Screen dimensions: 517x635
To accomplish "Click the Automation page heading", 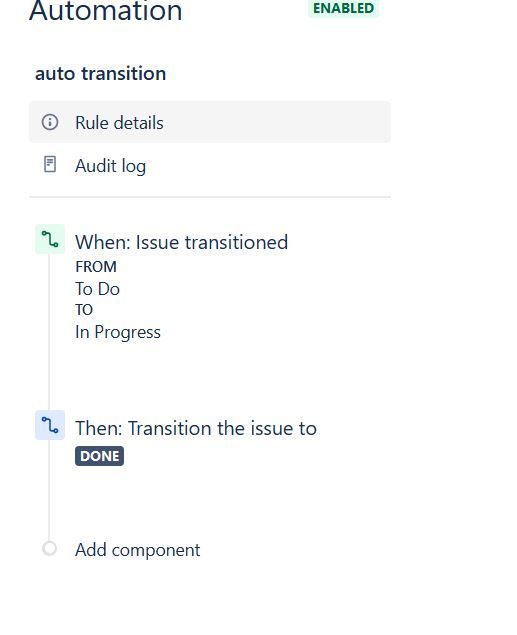I will 106,11.
